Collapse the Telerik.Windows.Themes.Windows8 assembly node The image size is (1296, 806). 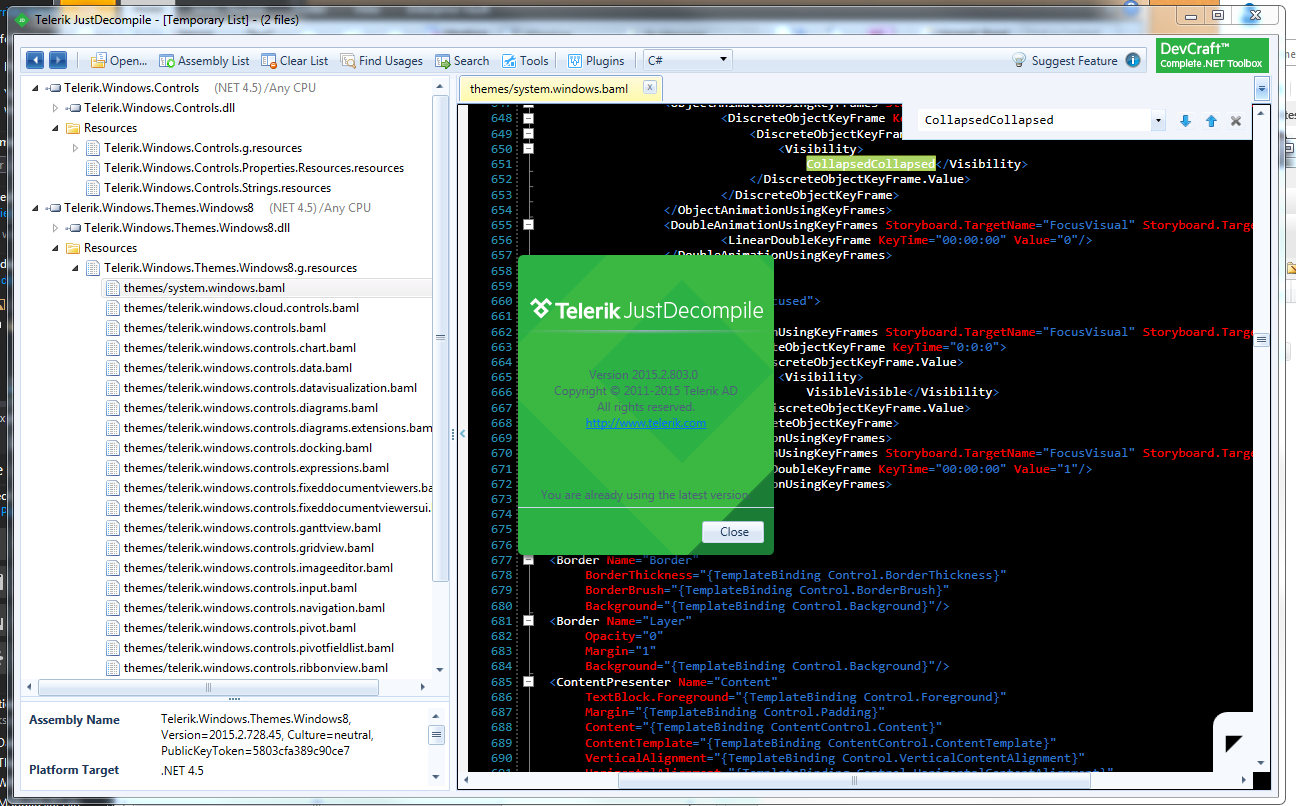36,208
